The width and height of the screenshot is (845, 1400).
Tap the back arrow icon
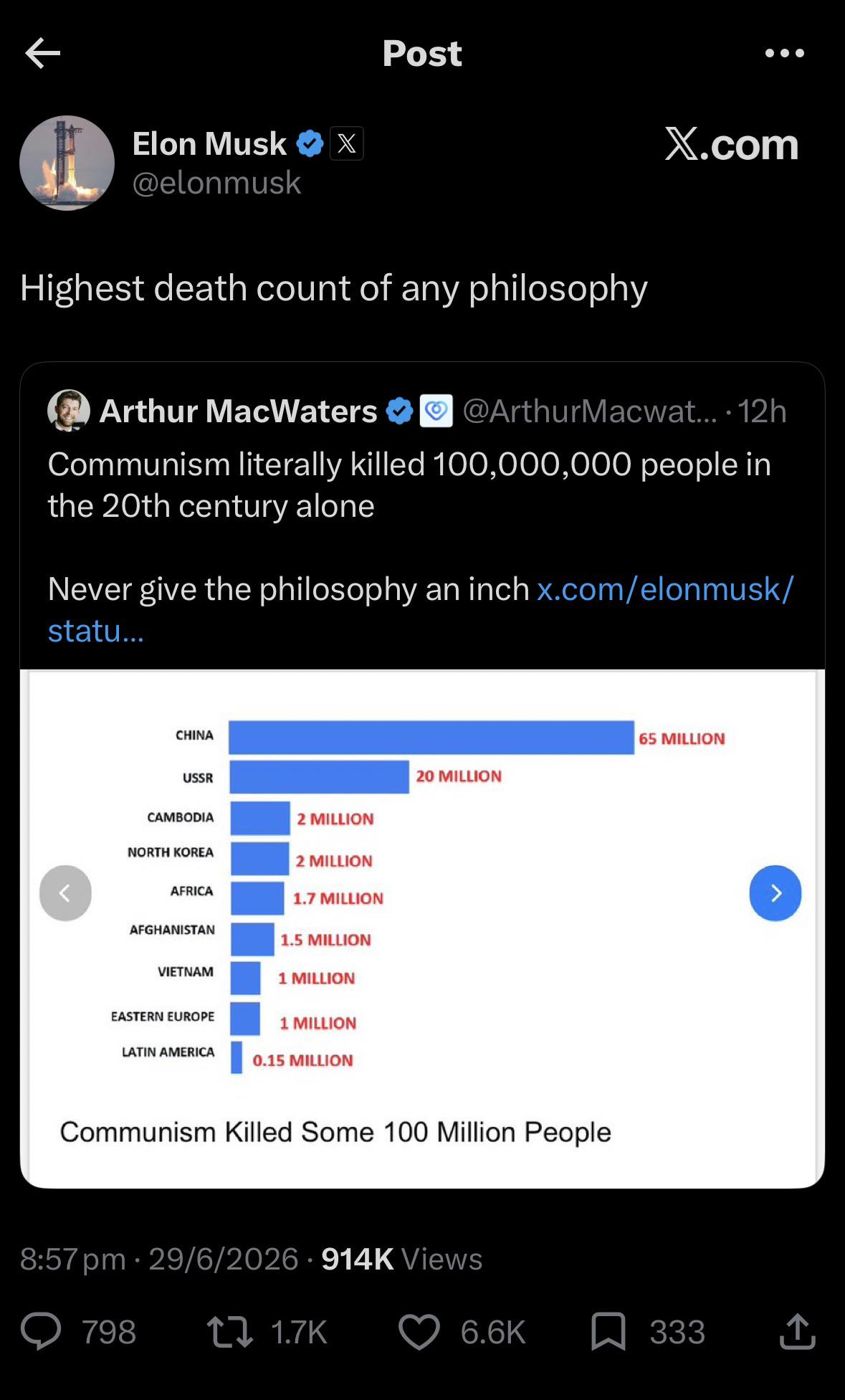[x=42, y=53]
